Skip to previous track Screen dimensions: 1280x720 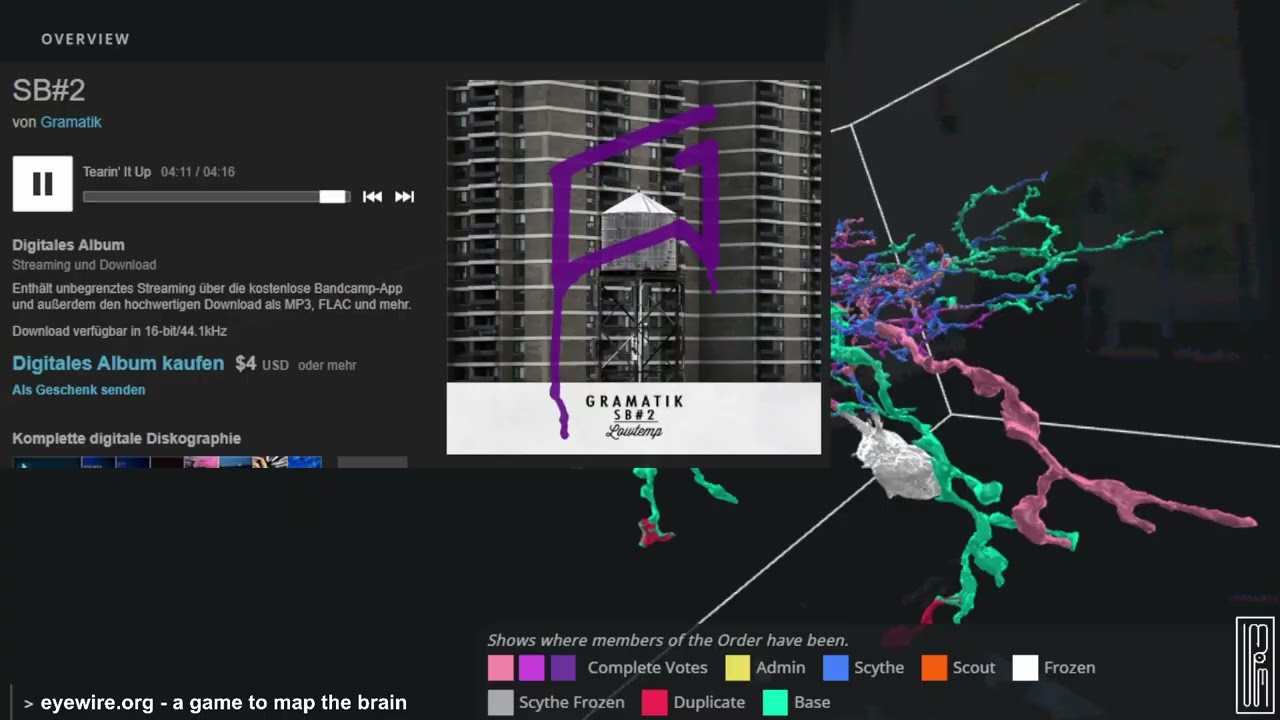tap(372, 197)
